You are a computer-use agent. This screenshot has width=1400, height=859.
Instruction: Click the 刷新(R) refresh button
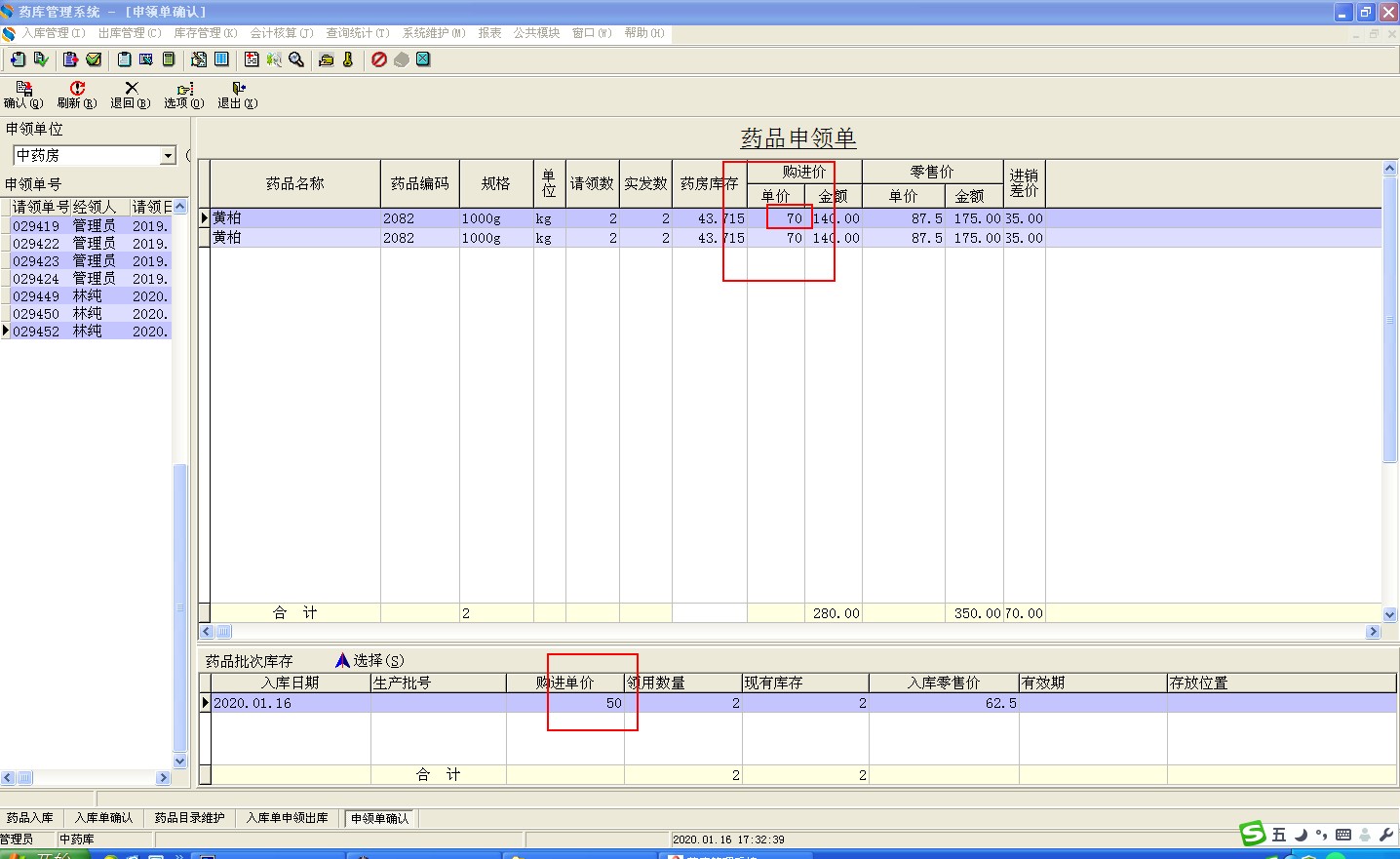tap(77, 95)
